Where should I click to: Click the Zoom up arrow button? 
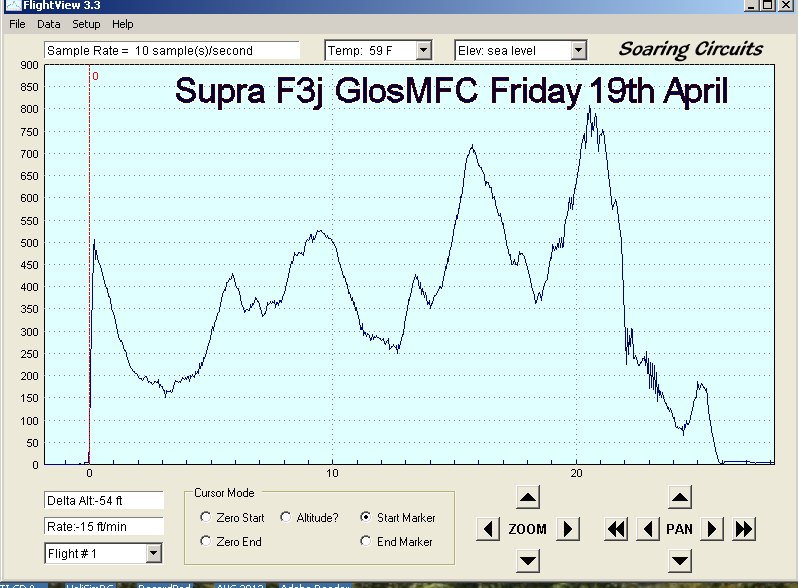[x=528, y=497]
